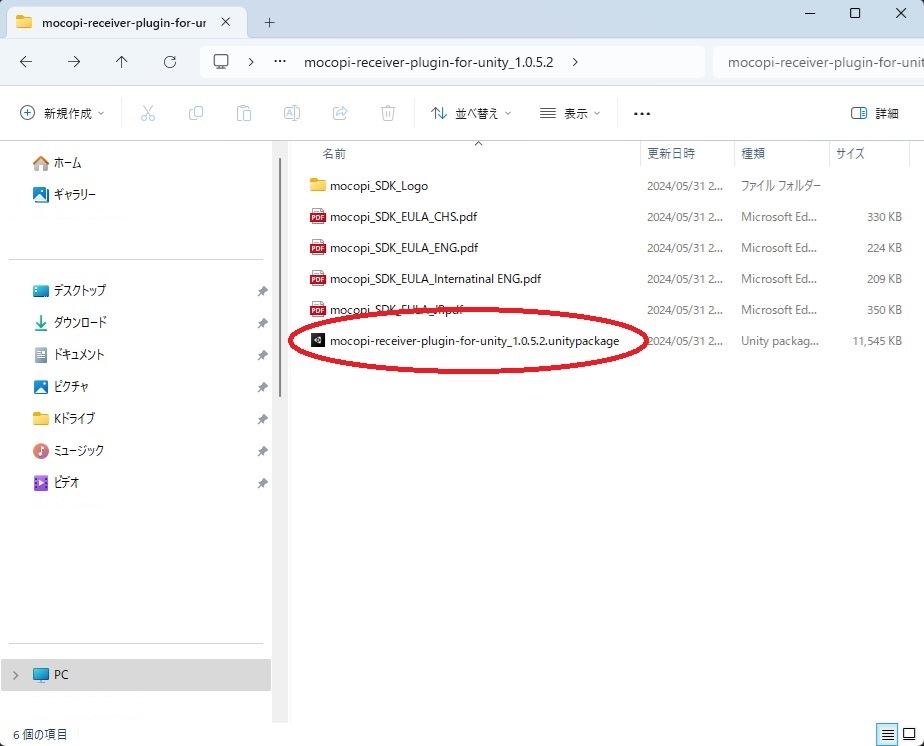The width and height of the screenshot is (924, 746).
Task: Open the 表示 view dropdown
Action: [570, 113]
